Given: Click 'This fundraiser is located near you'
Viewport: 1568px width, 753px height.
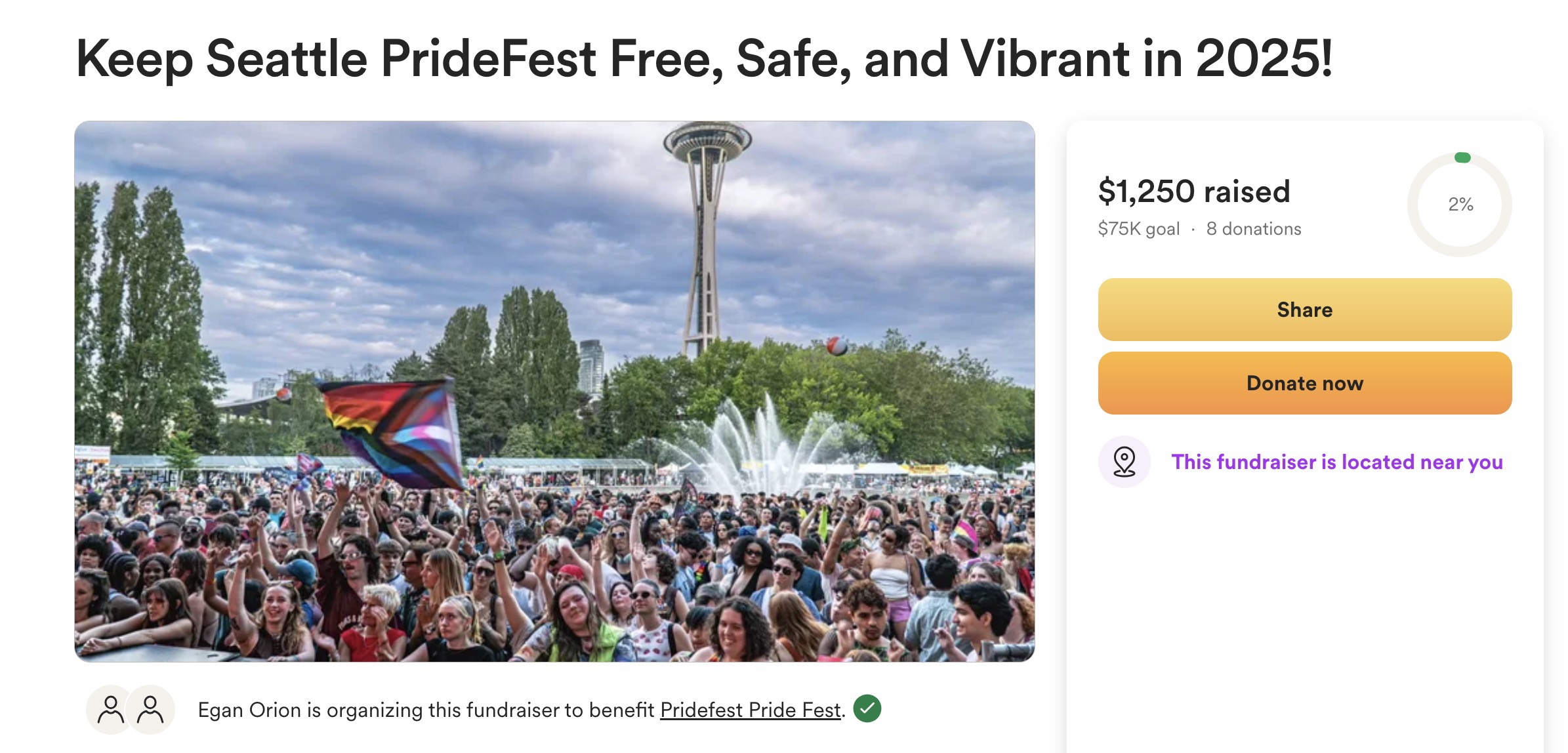Looking at the screenshot, I should tap(1337, 462).
